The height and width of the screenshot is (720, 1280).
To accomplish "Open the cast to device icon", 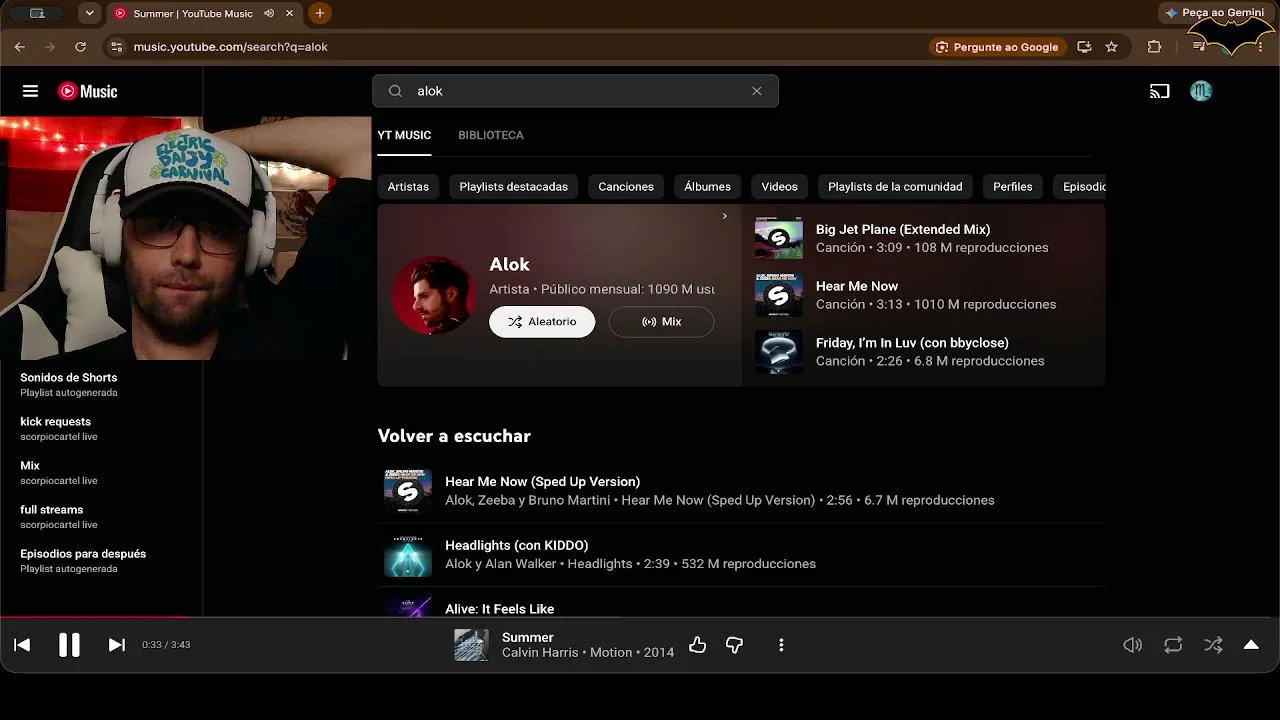I will coord(1159,91).
